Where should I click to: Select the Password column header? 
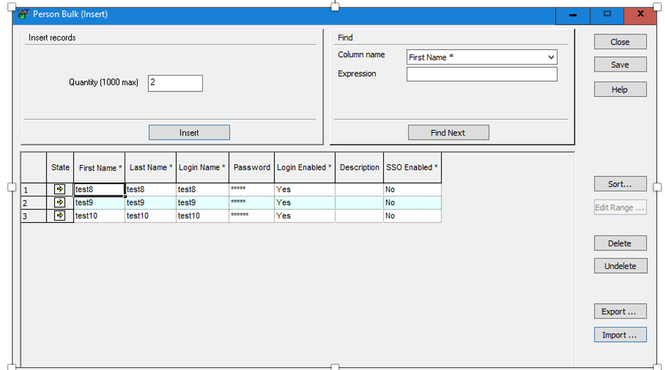251,168
